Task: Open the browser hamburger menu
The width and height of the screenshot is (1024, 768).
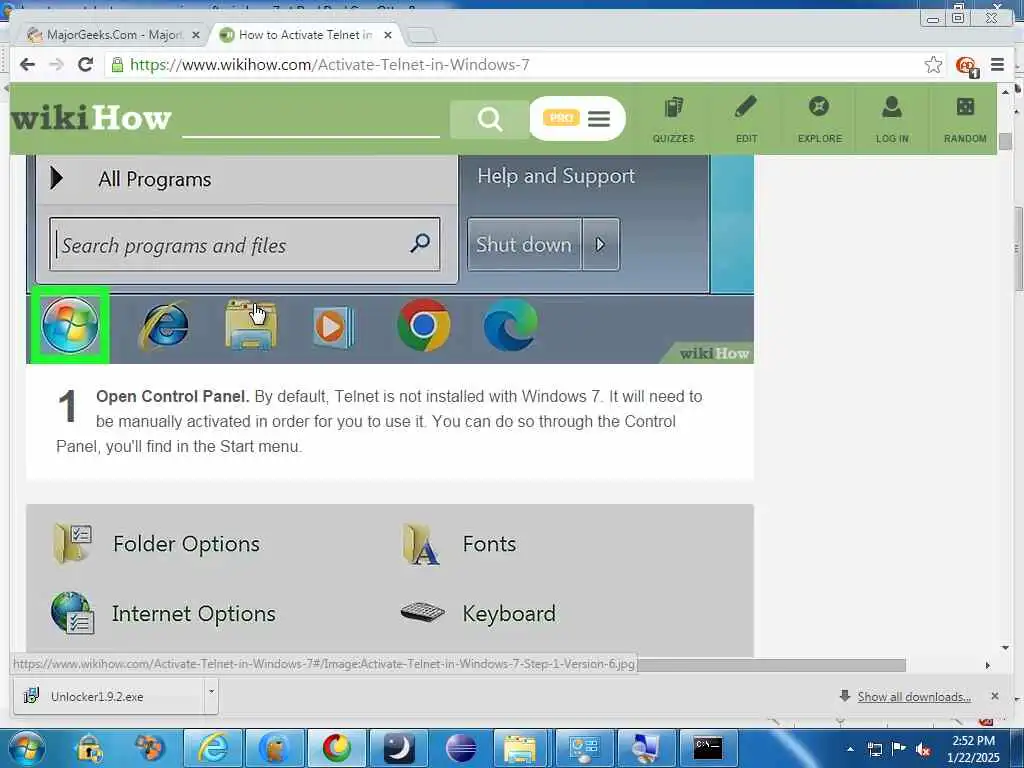Action: point(997,65)
